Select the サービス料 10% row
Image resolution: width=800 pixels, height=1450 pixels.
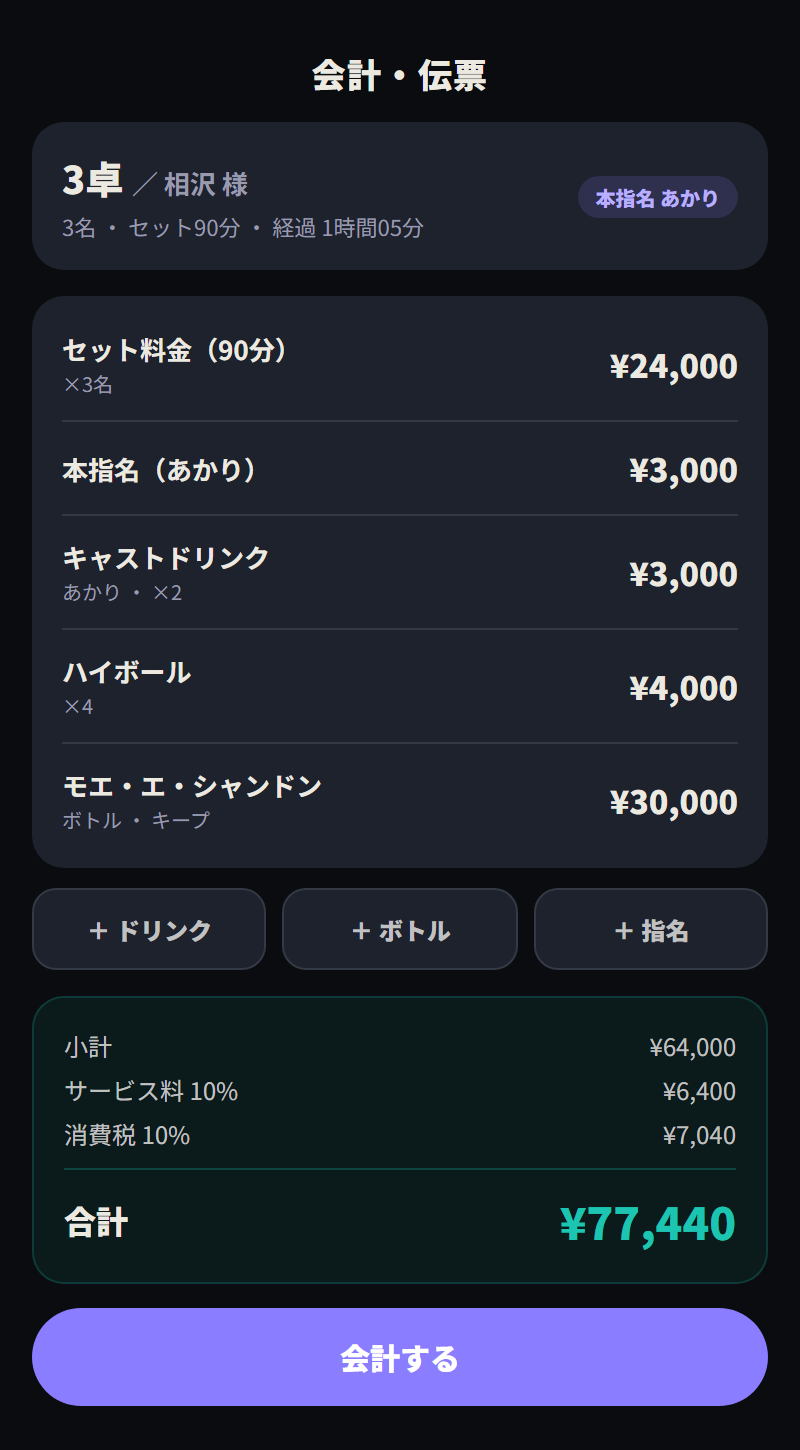pyautogui.click(x=400, y=1091)
